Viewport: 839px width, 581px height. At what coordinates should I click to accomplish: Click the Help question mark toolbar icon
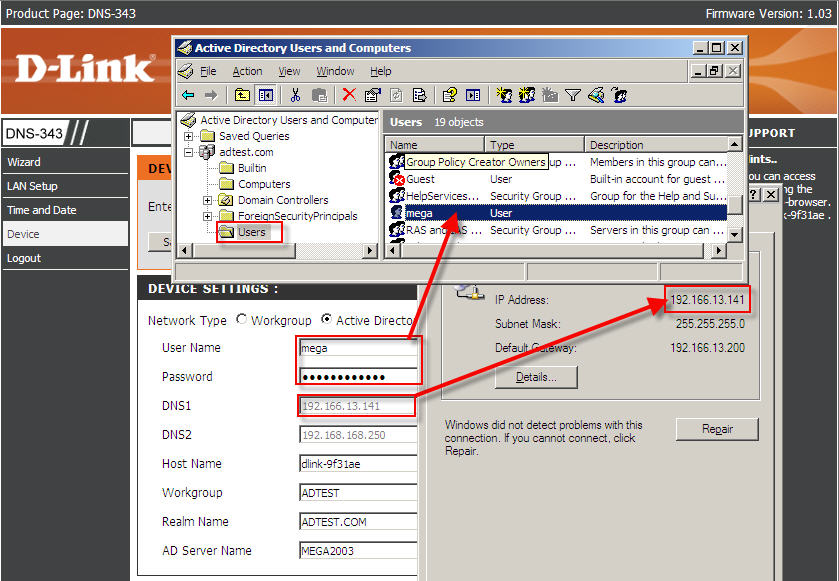coord(449,95)
